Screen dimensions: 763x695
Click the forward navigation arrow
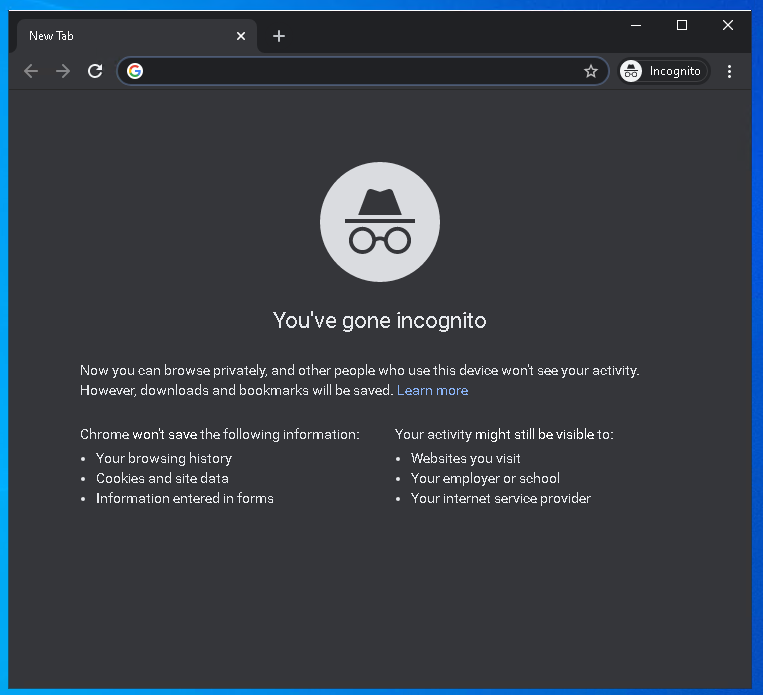pos(63,71)
